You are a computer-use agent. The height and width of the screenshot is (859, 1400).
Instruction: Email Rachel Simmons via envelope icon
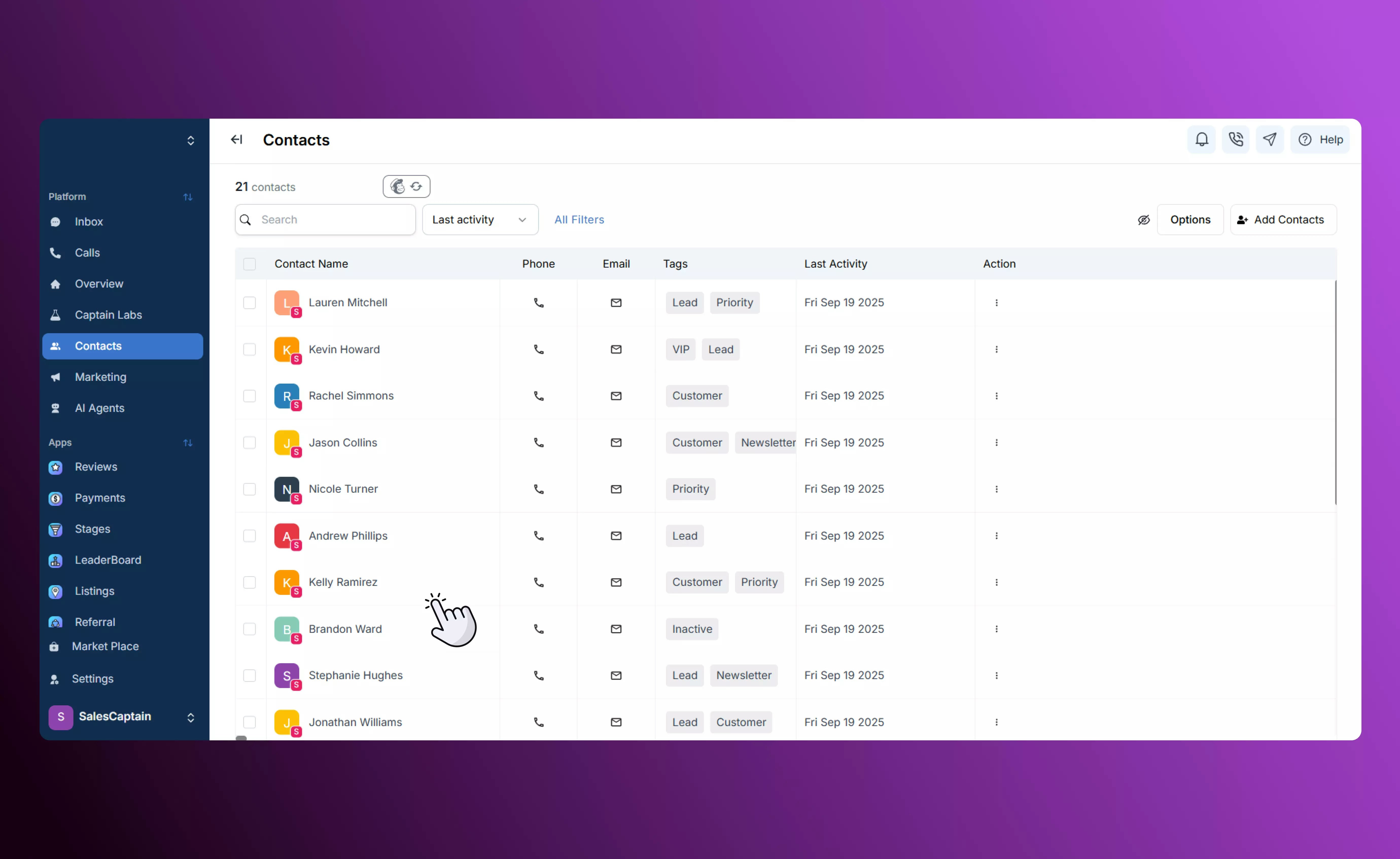616,396
